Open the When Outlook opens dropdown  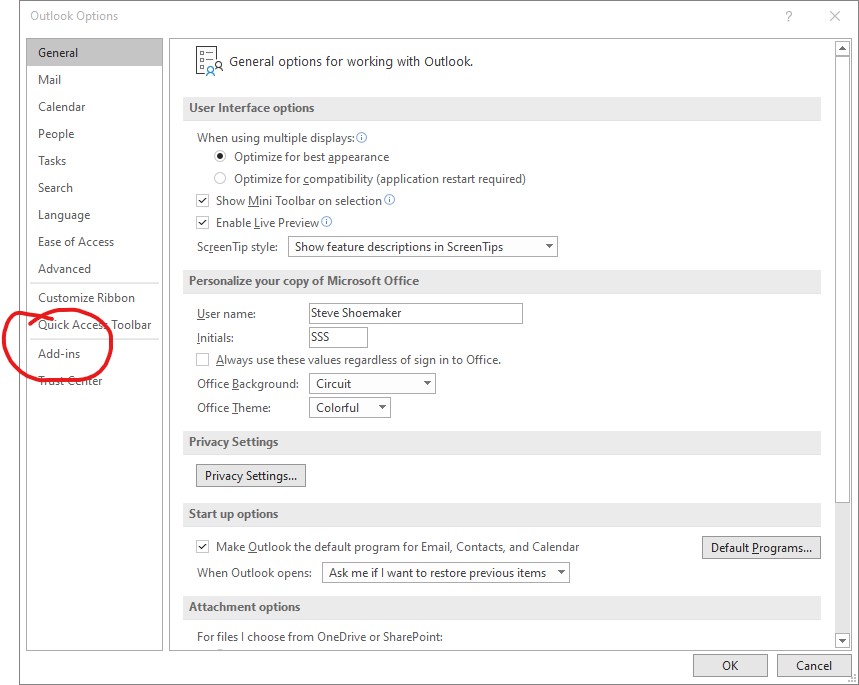coord(445,573)
